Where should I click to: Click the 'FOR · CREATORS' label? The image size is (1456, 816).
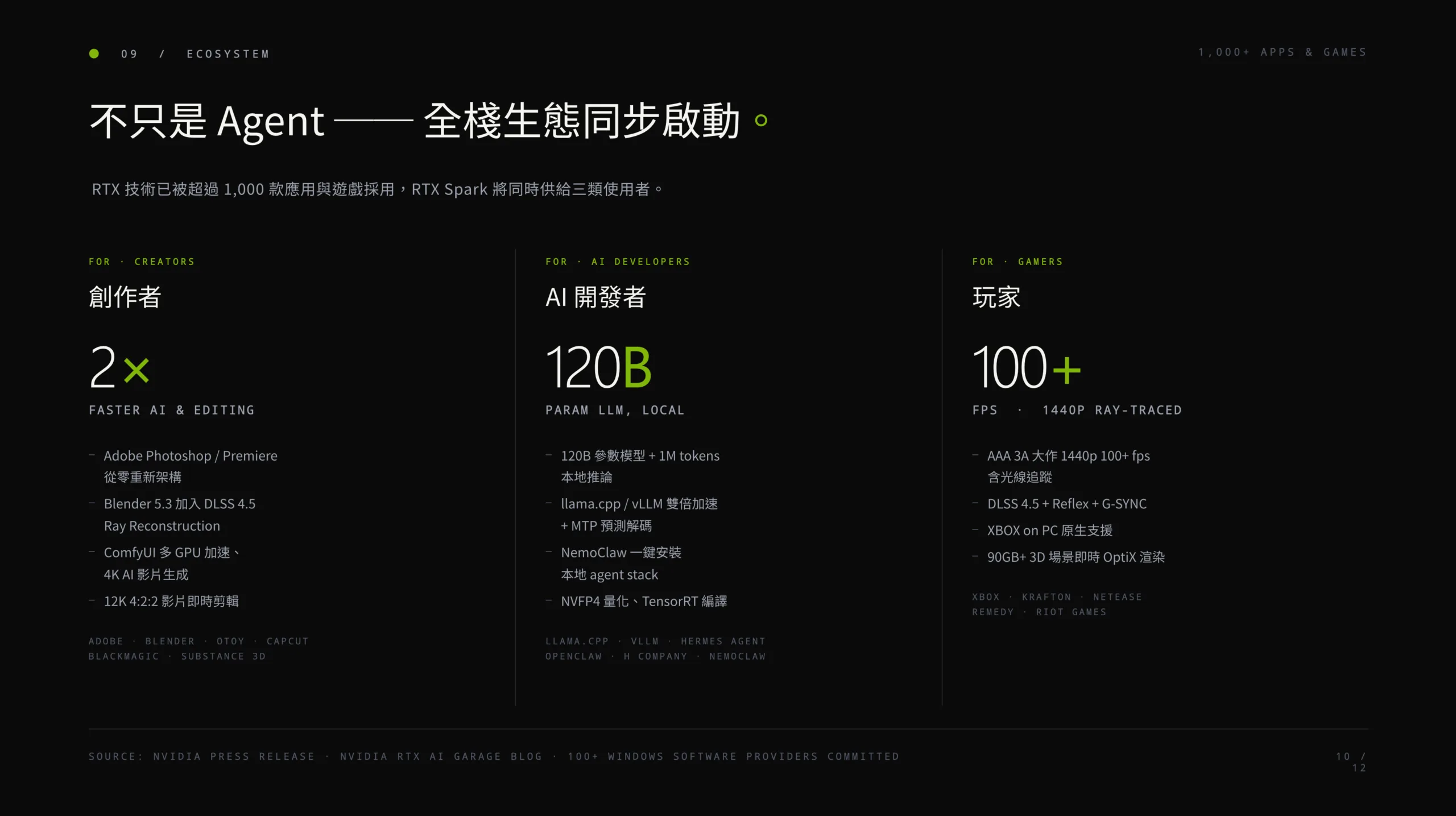point(142,262)
